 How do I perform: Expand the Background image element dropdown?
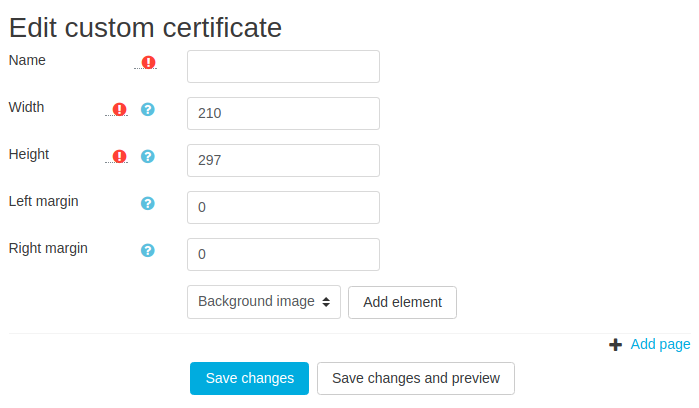coord(264,302)
